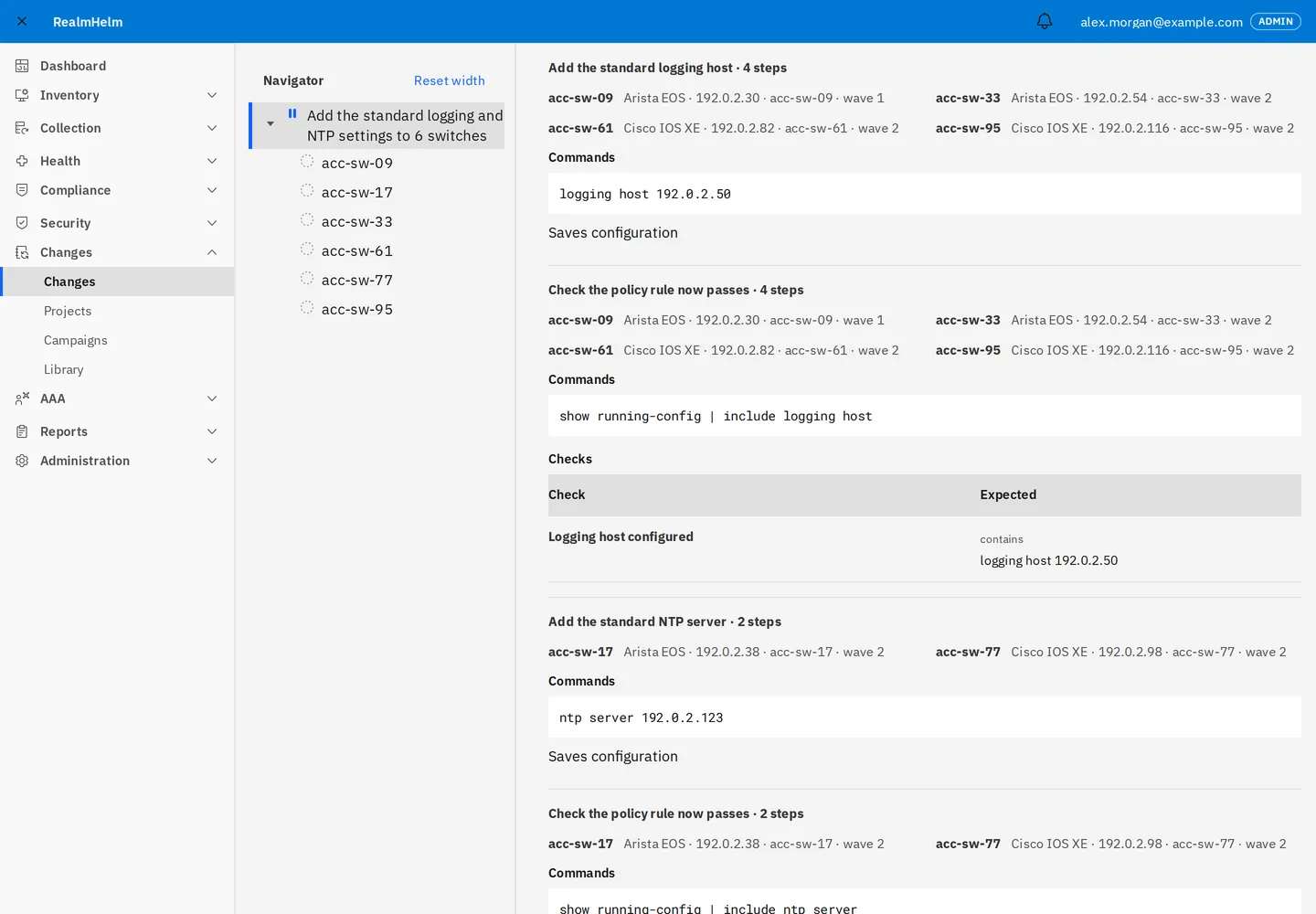
Task: Expand the AAA menu chevron
Action: coord(212,399)
